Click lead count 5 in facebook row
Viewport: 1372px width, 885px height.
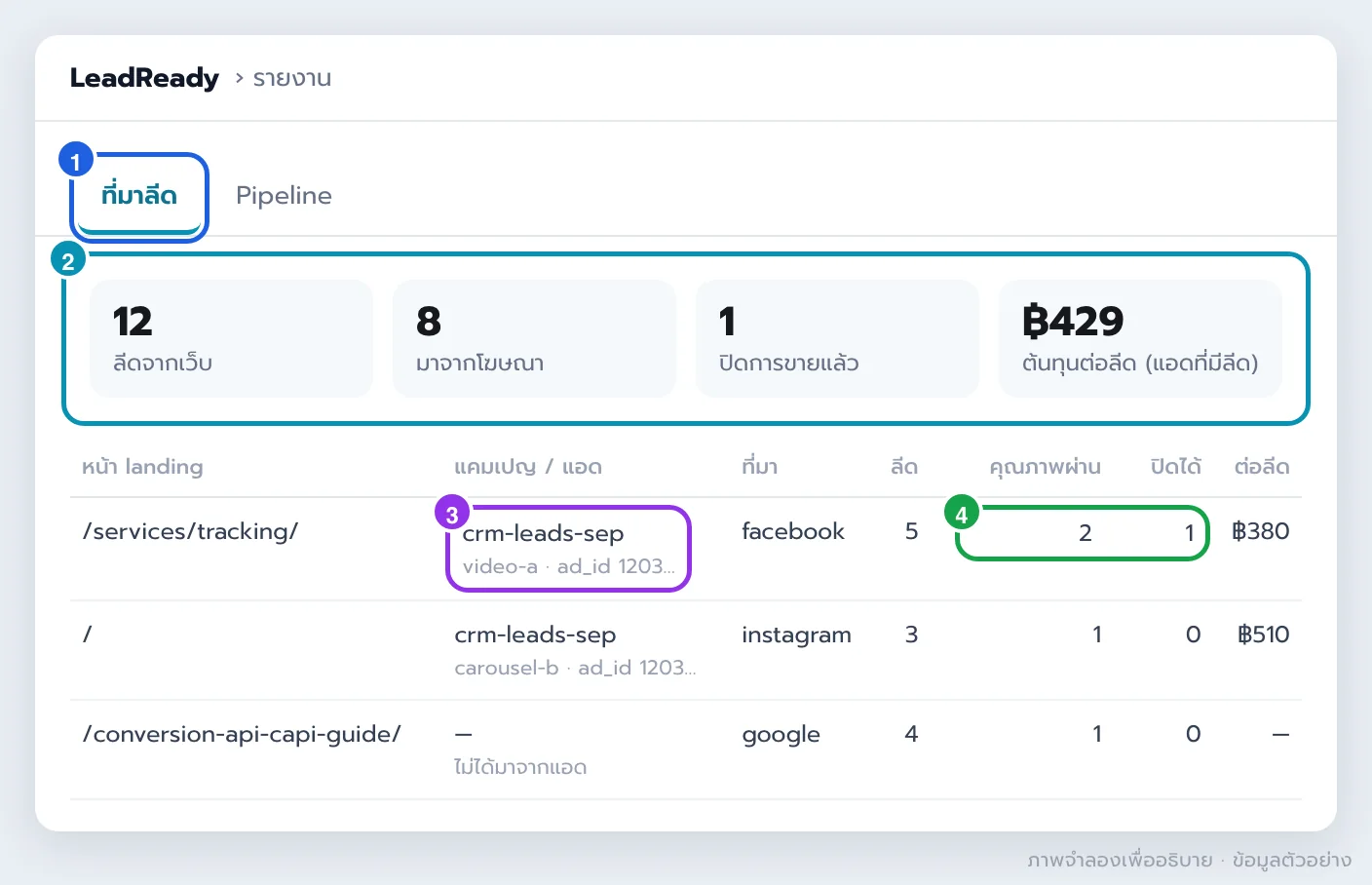click(912, 531)
